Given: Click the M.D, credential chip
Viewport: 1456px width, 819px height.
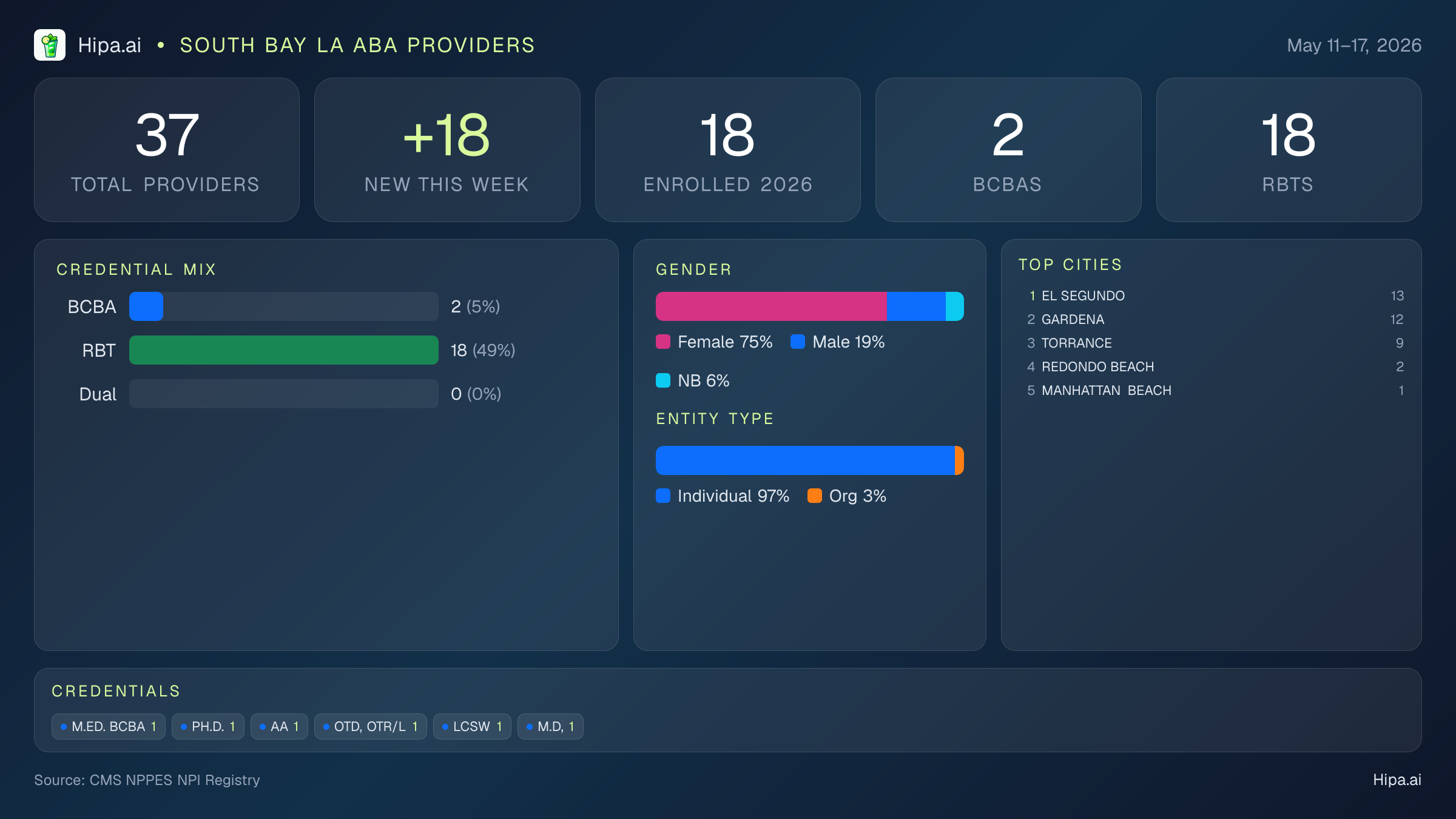Looking at the screenshot, I should [550, 726].
